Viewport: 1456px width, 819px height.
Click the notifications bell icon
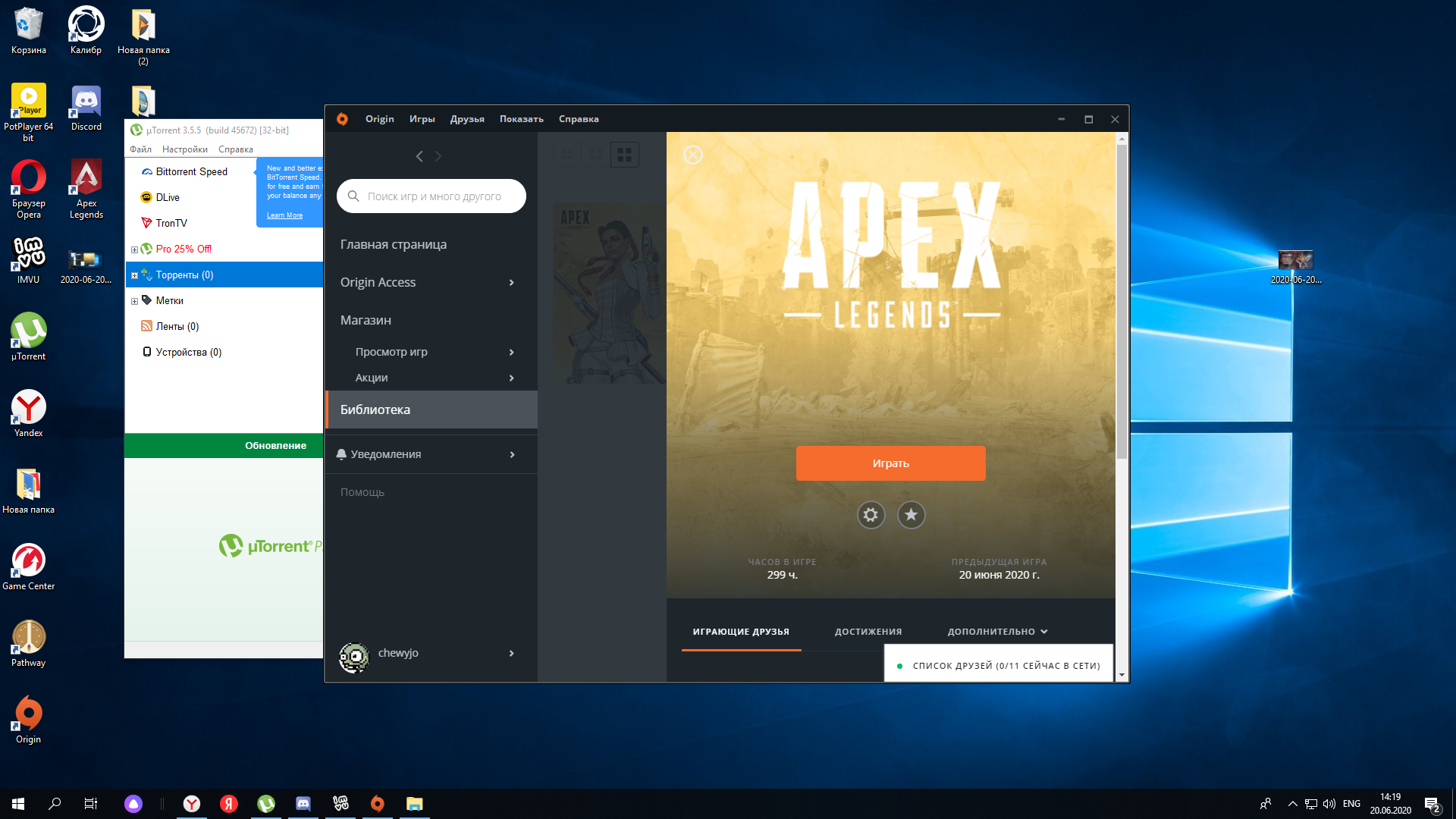341,454
